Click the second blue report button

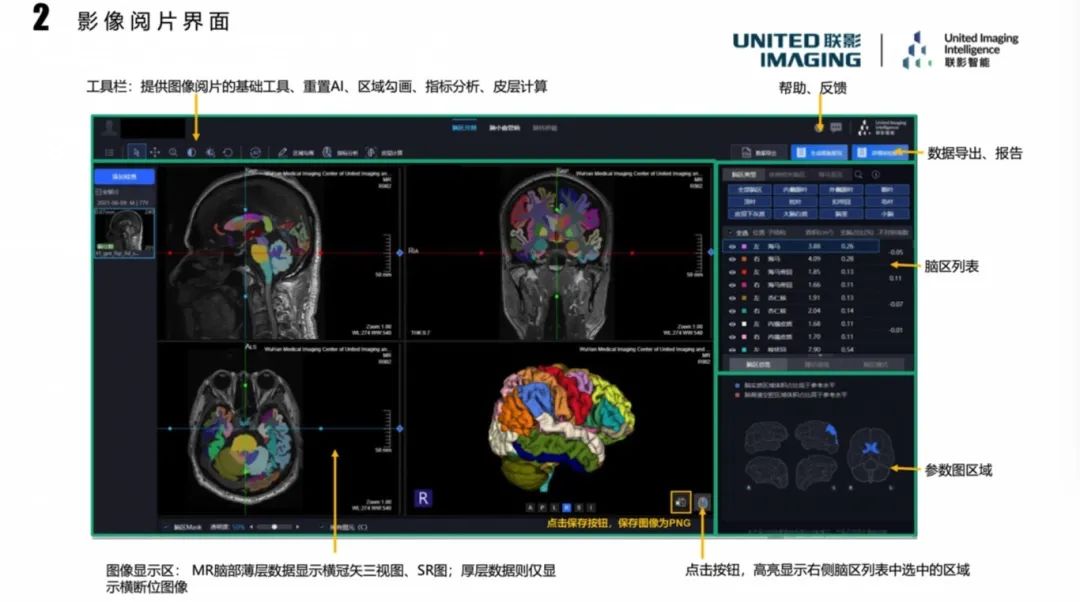[x=880, y=152]
